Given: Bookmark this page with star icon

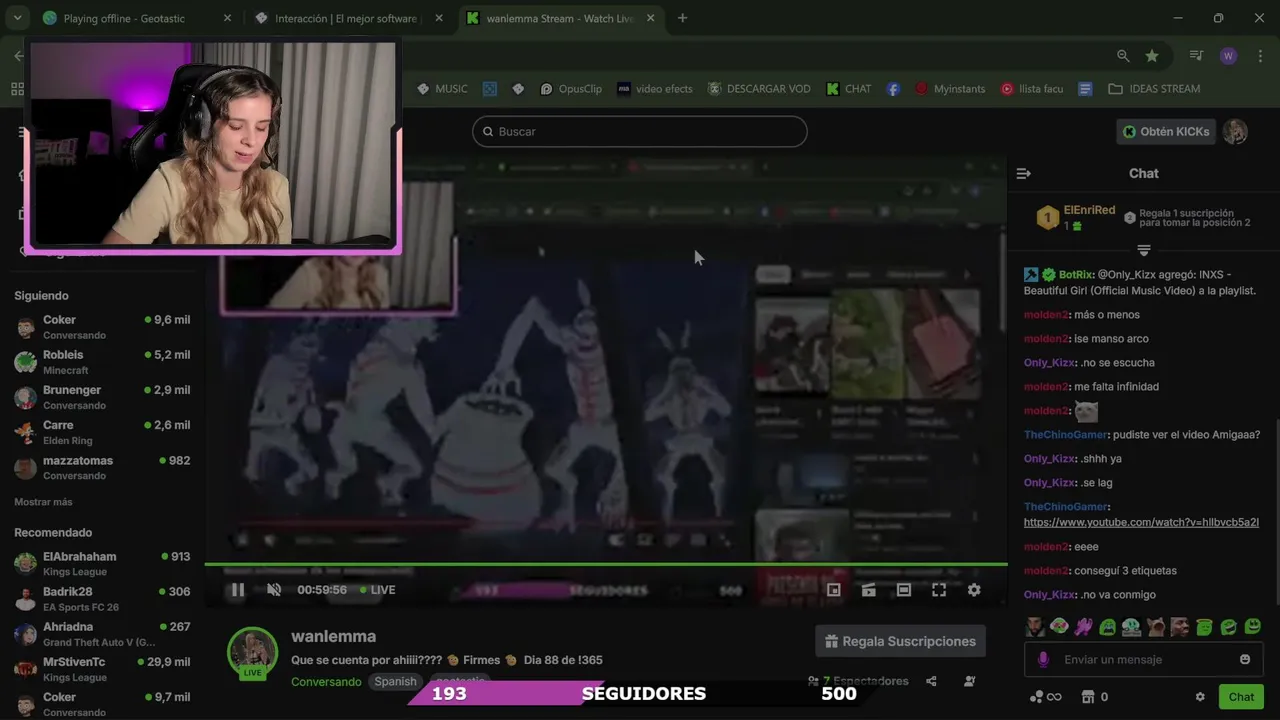Looking at the screenshot, I should pyautogui.click(x=1152, y=56).
